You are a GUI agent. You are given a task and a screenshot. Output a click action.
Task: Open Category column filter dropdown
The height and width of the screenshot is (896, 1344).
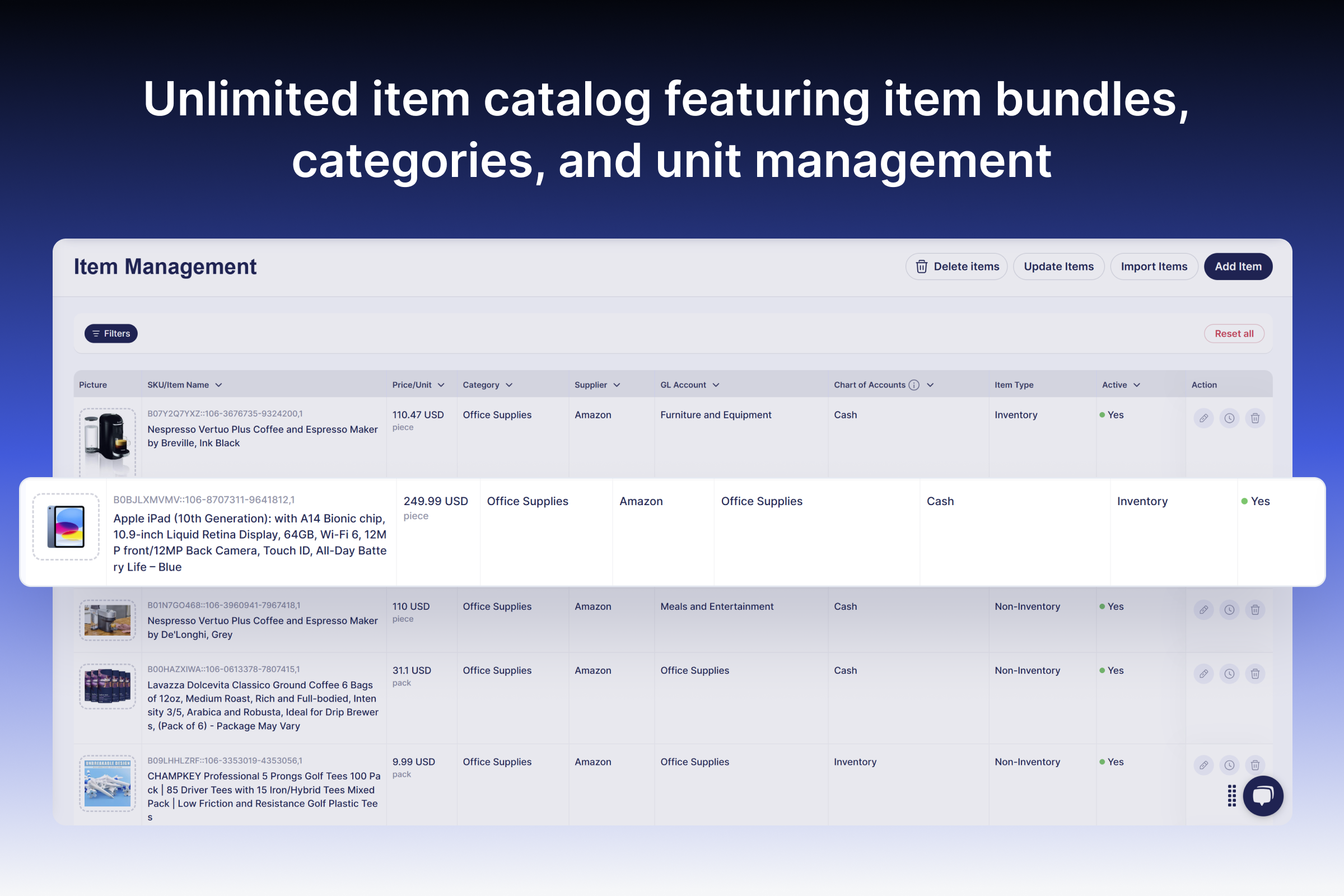509,385
